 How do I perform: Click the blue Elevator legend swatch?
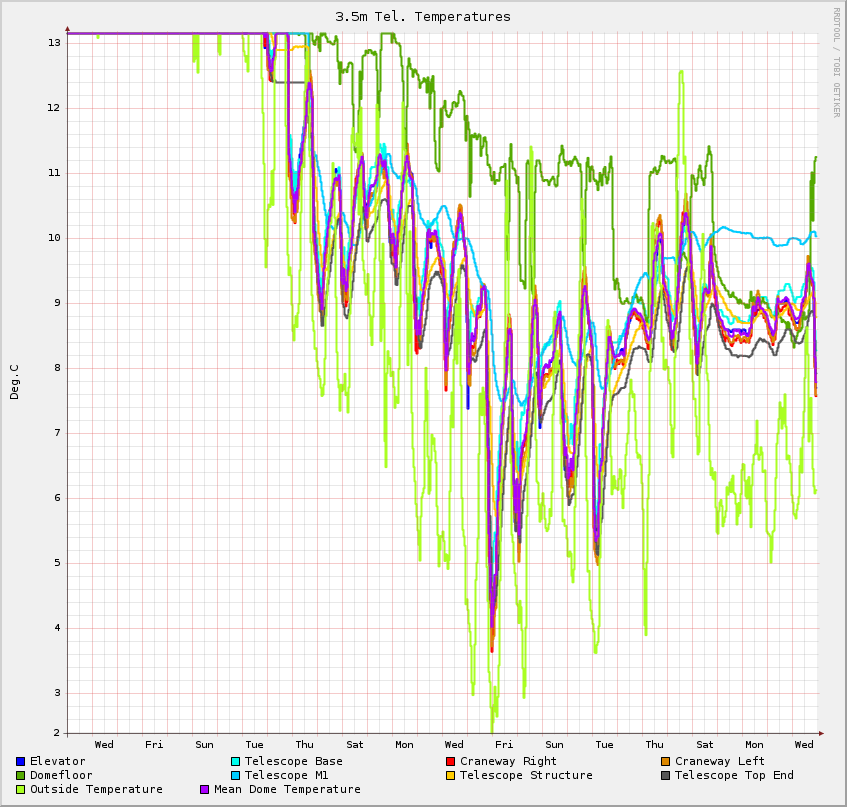coord(20,761)
